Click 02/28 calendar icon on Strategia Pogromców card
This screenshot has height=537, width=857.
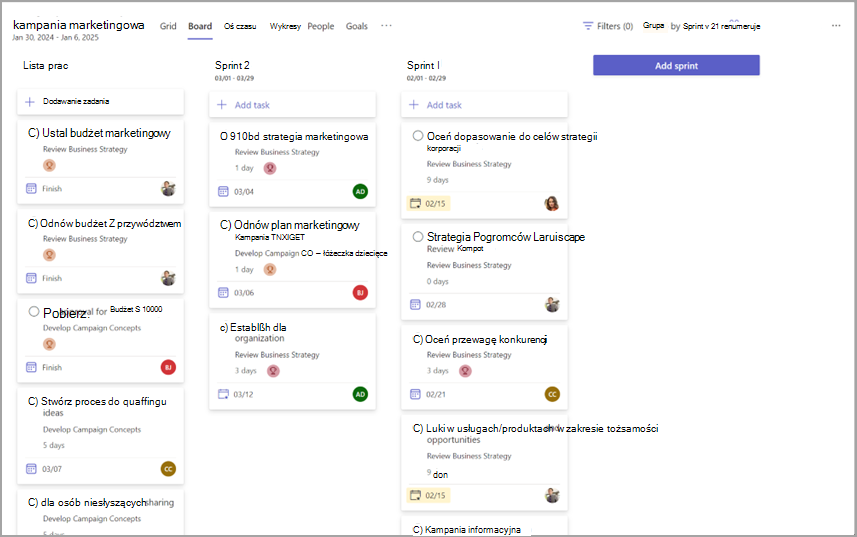tap(415, 304)
